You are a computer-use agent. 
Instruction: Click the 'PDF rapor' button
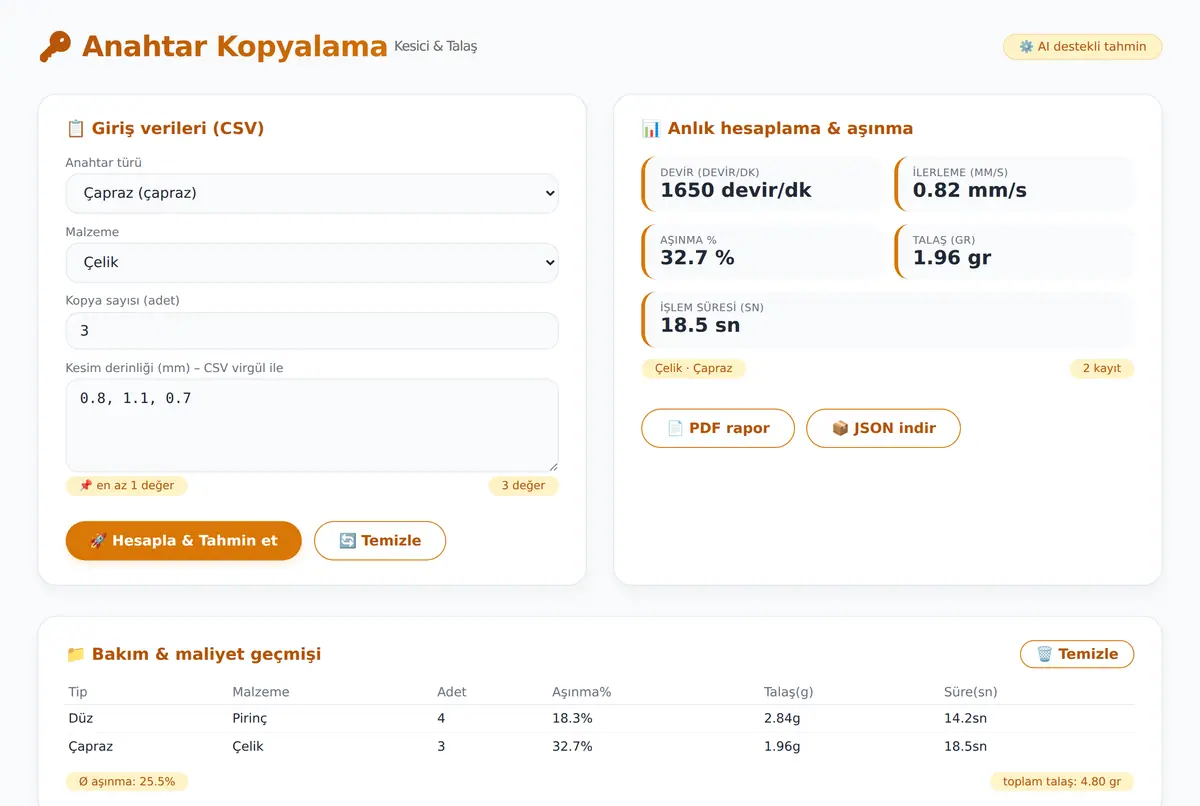click(718, 428)
